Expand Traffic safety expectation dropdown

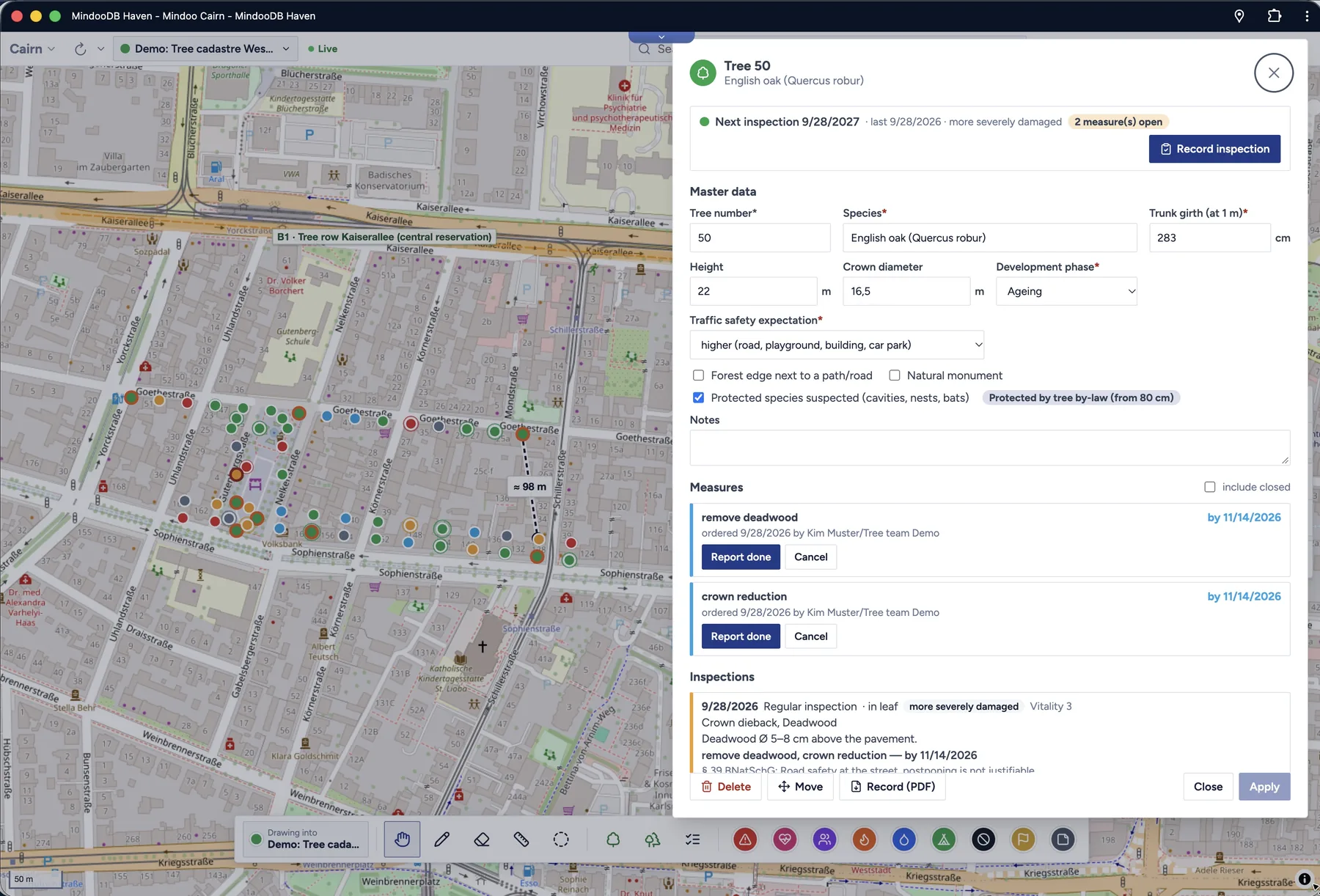[x=837, y=345]
